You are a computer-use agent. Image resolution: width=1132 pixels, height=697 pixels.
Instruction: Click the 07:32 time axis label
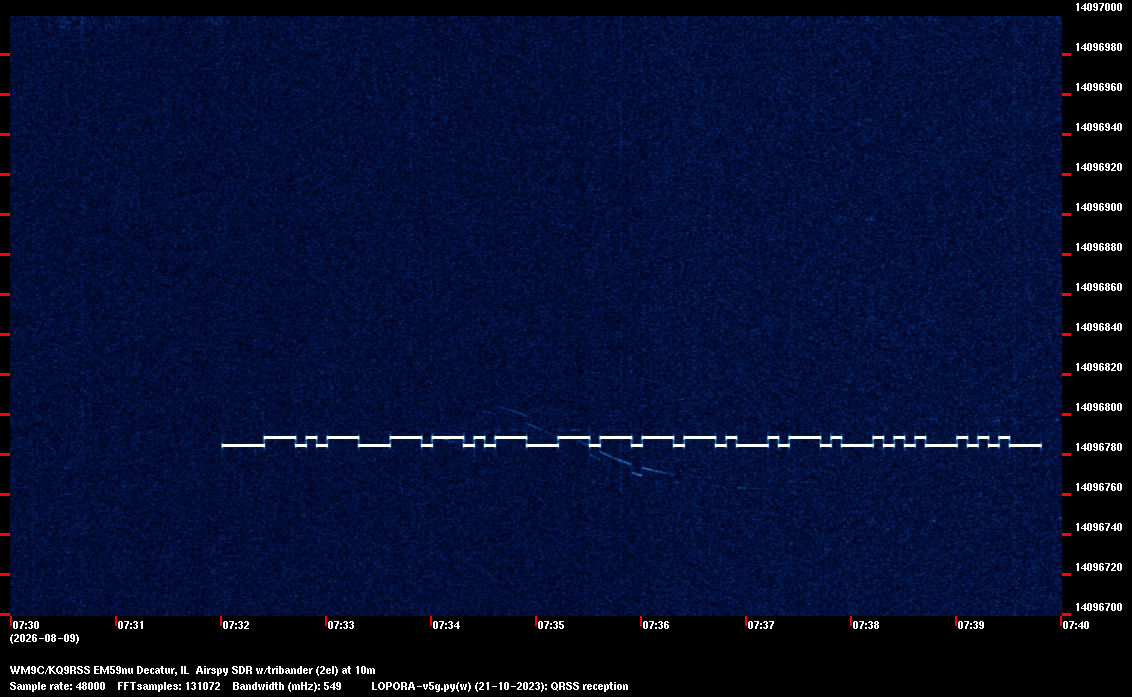pyautogui.click(x=236, y=625)
